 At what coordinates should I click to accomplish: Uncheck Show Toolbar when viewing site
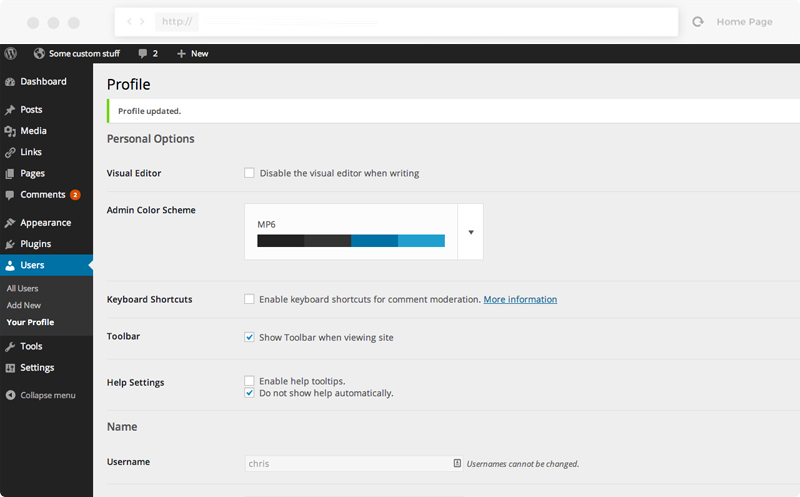249,337
